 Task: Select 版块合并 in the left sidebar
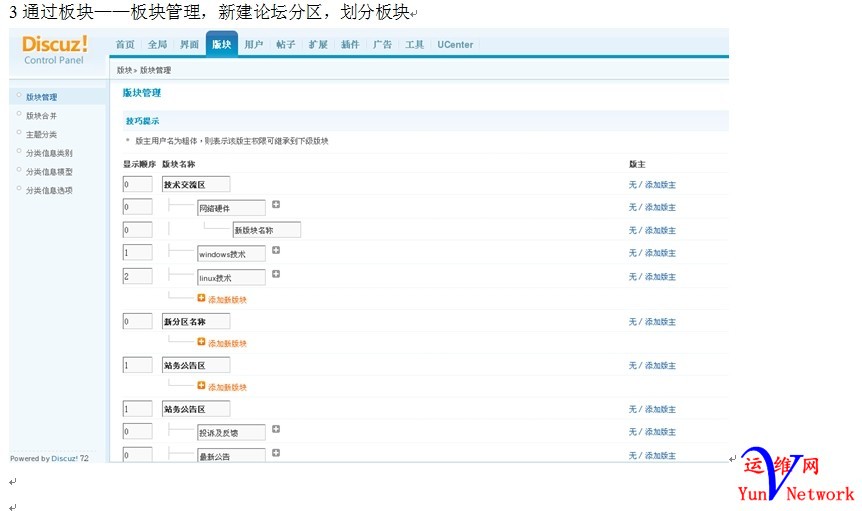42,116
